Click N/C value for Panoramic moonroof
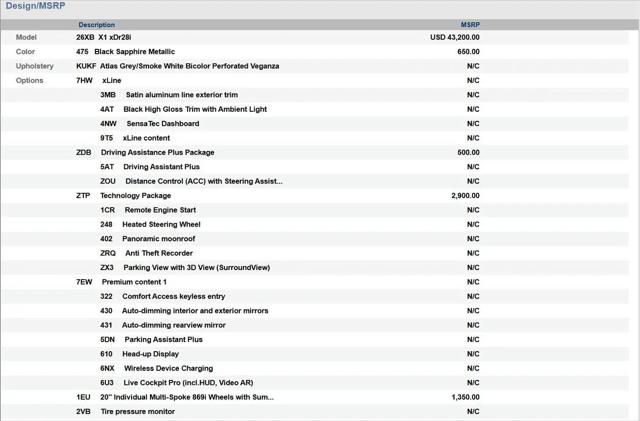This screenshot has width=640, height=421. (x=473, y=238)
